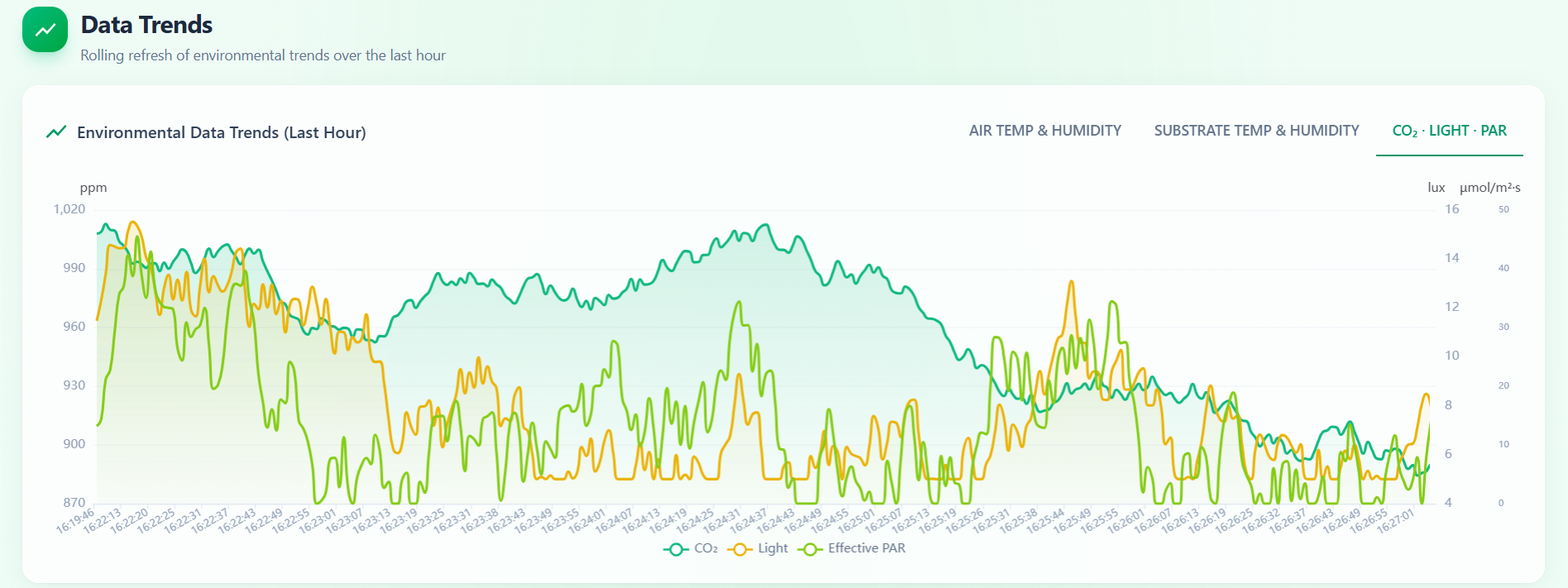Click the µmol/m²·s axis unit label
The height and width of the screenshot is (588, 1568).
(x=1489, y=188)
